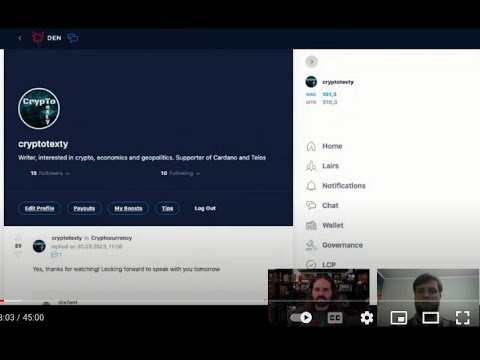Viewport: 480px width, 360px height.
Task: Click the profile bio text about Cardano and Telos
Action: pos(142,158)
